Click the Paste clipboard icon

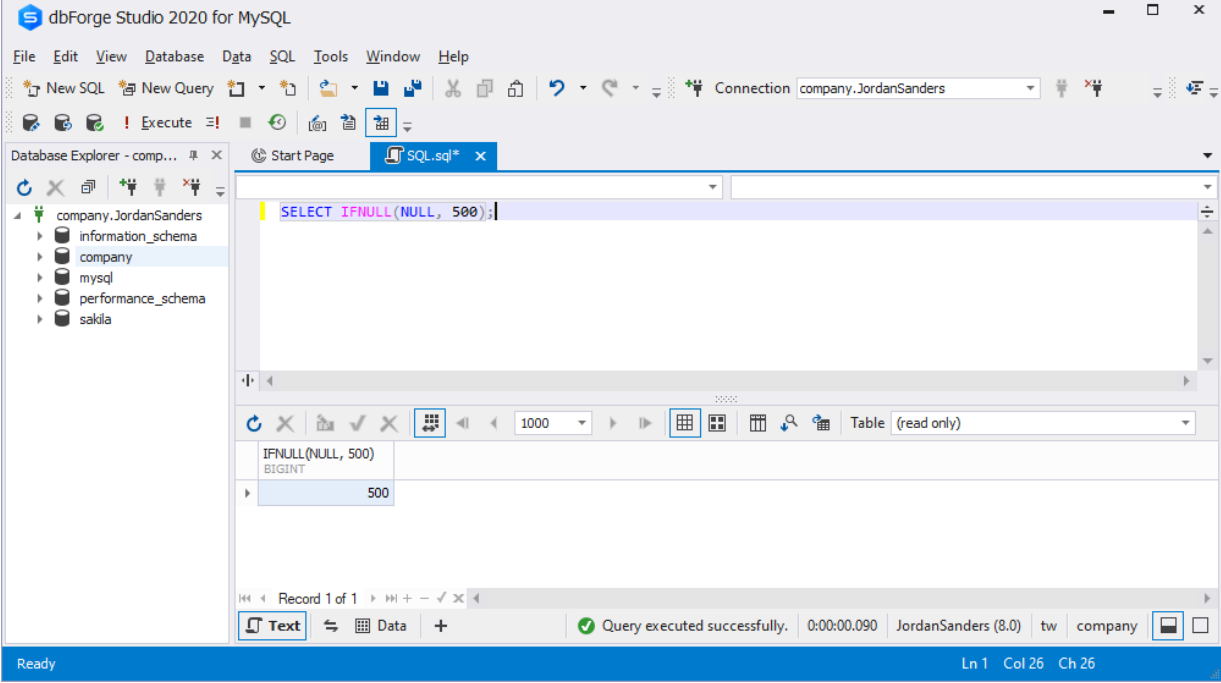tap(516, 88)
